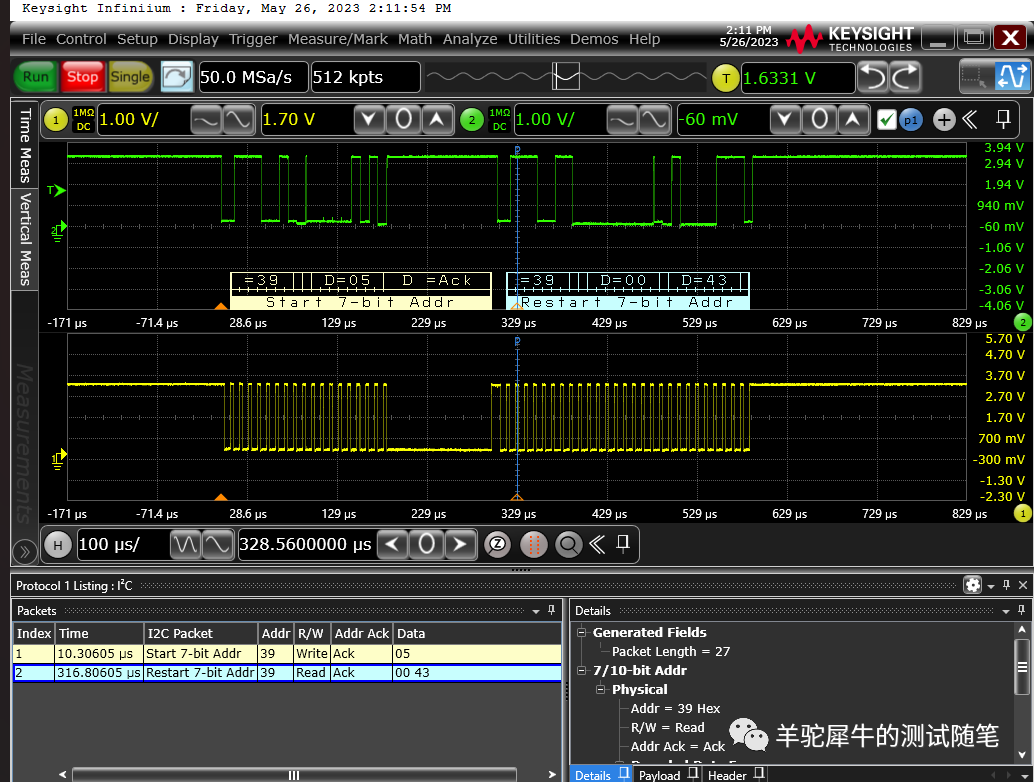Open the Trigger menu

tap(253, 39)
